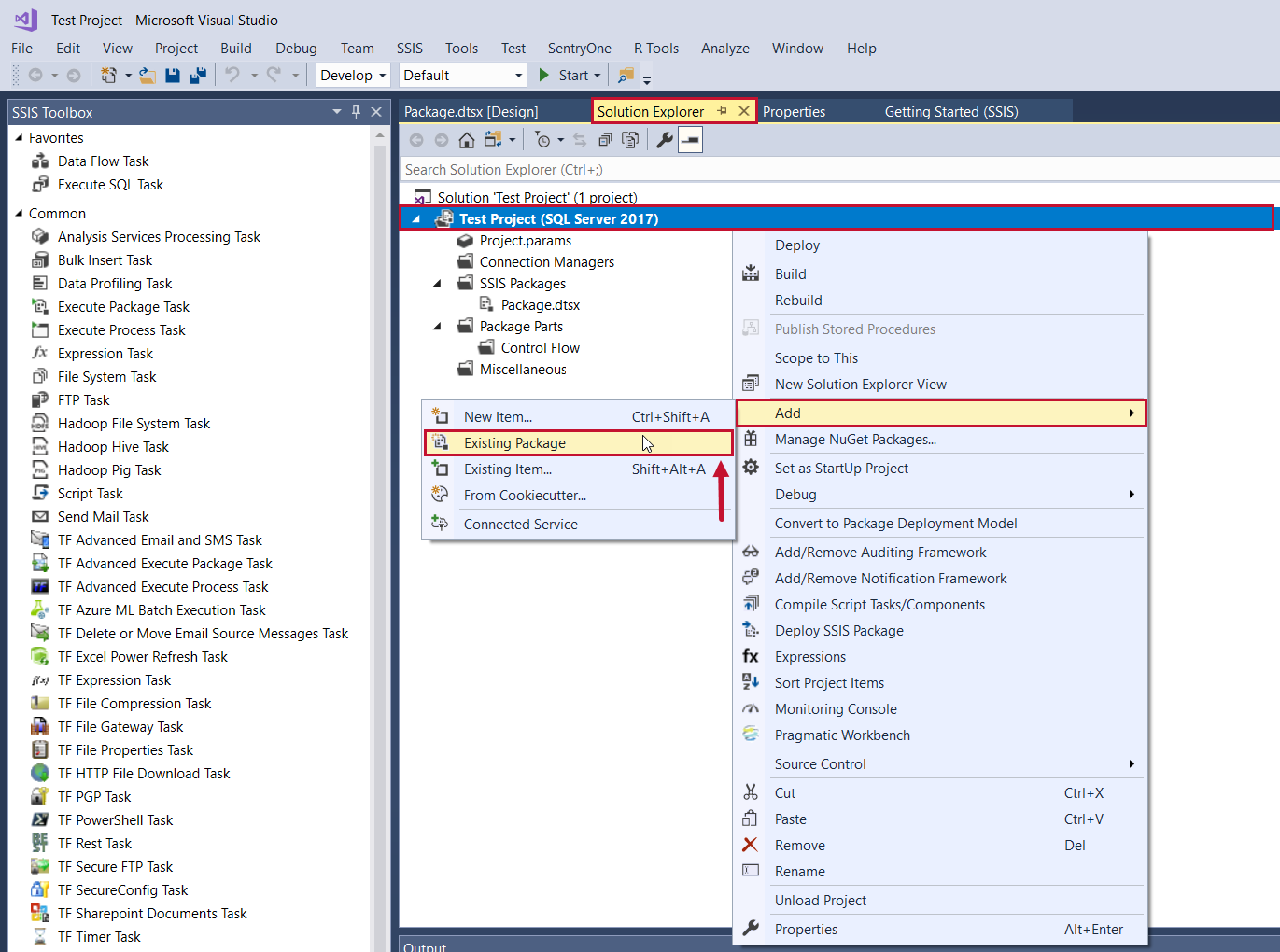Click the Home icon in Solution Explorer toolbar
Screen dimensions: 1280x952
click(466, 140)
